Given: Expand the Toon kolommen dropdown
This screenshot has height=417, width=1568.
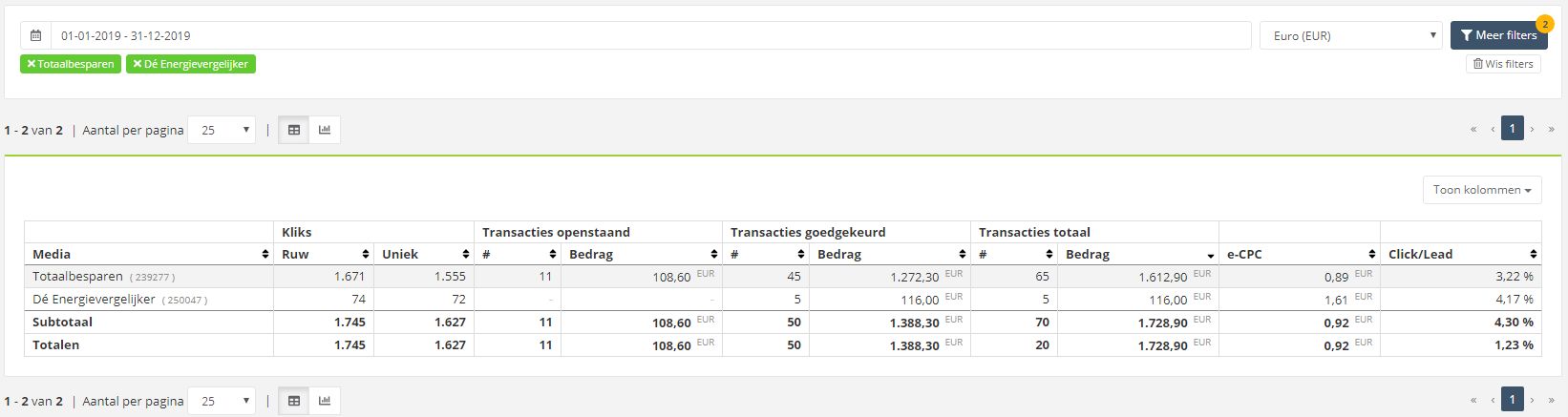Looking at the screenshot, I should tap(1482, 190).
